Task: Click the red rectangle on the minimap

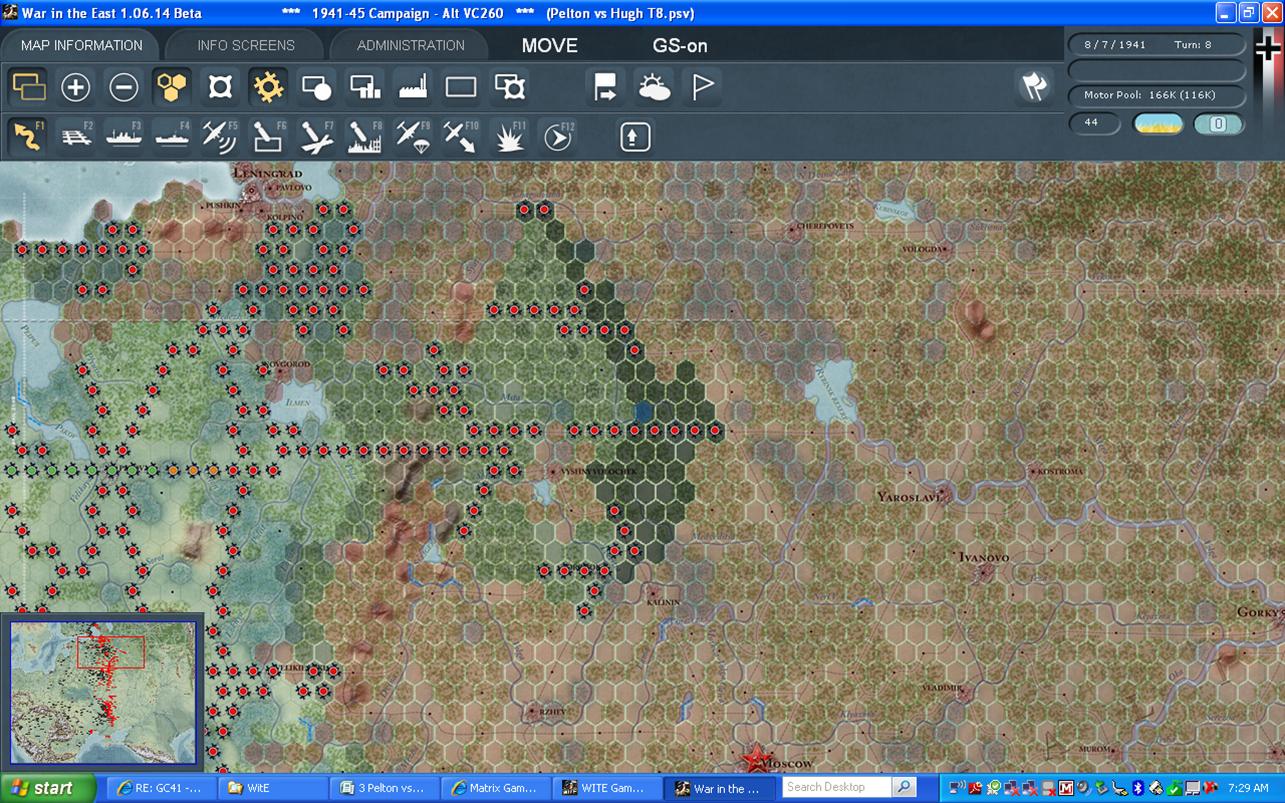Action: click(x=111, y=652)
